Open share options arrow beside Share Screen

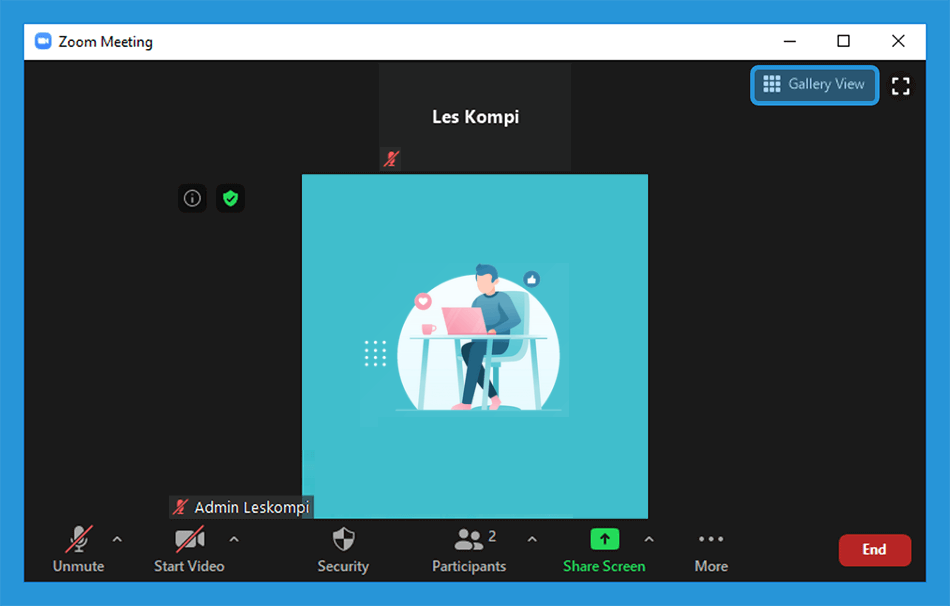tap(649, 539)
